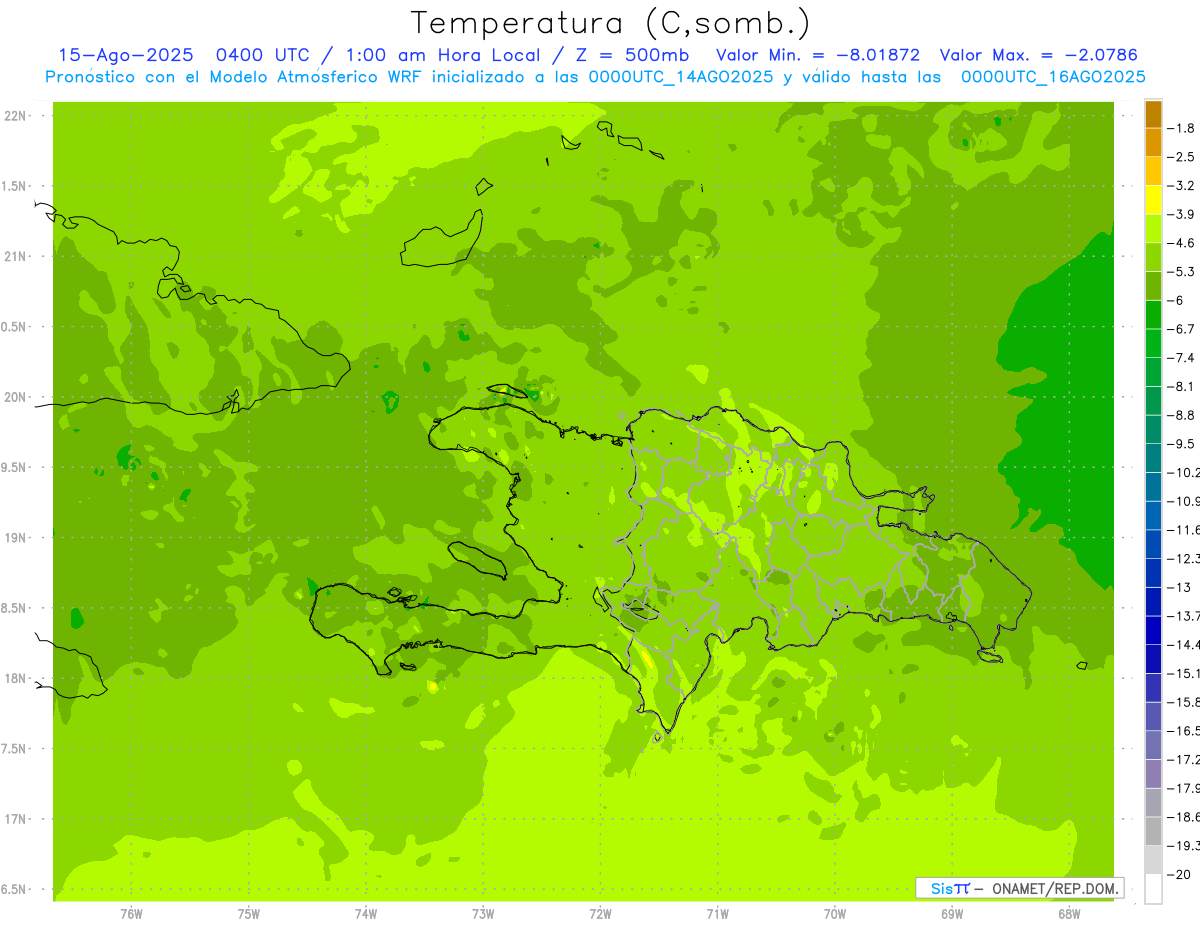Click the title 'Temperatura (C,somb.)'
The image size is (1200, 927).
coord(610,23)
